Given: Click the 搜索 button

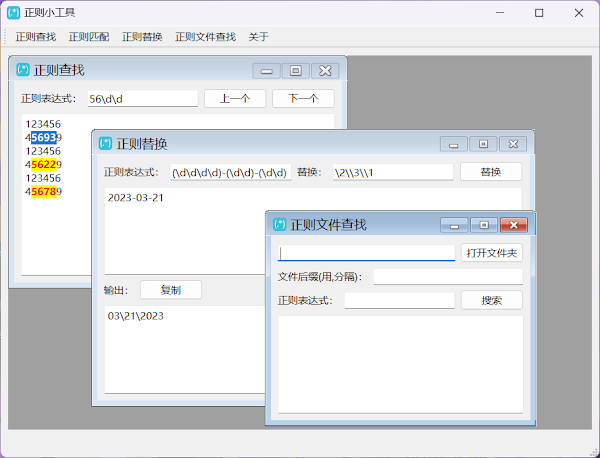Looking at the screenshot, I should [x=492, y=300].
